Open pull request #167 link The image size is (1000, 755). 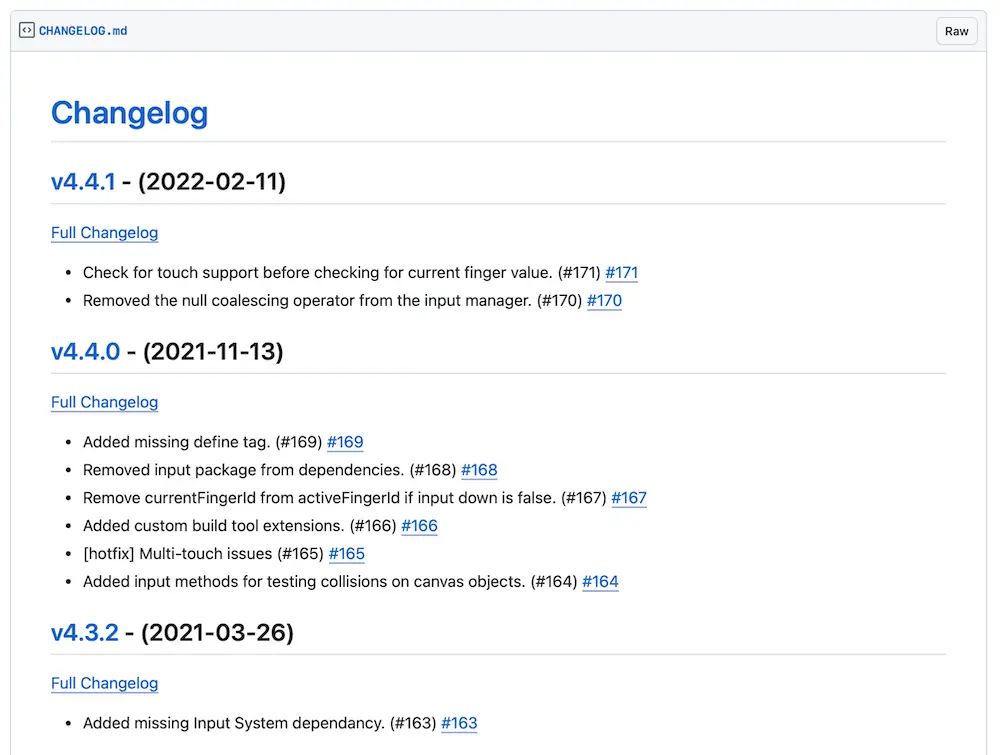click(629, 498)
